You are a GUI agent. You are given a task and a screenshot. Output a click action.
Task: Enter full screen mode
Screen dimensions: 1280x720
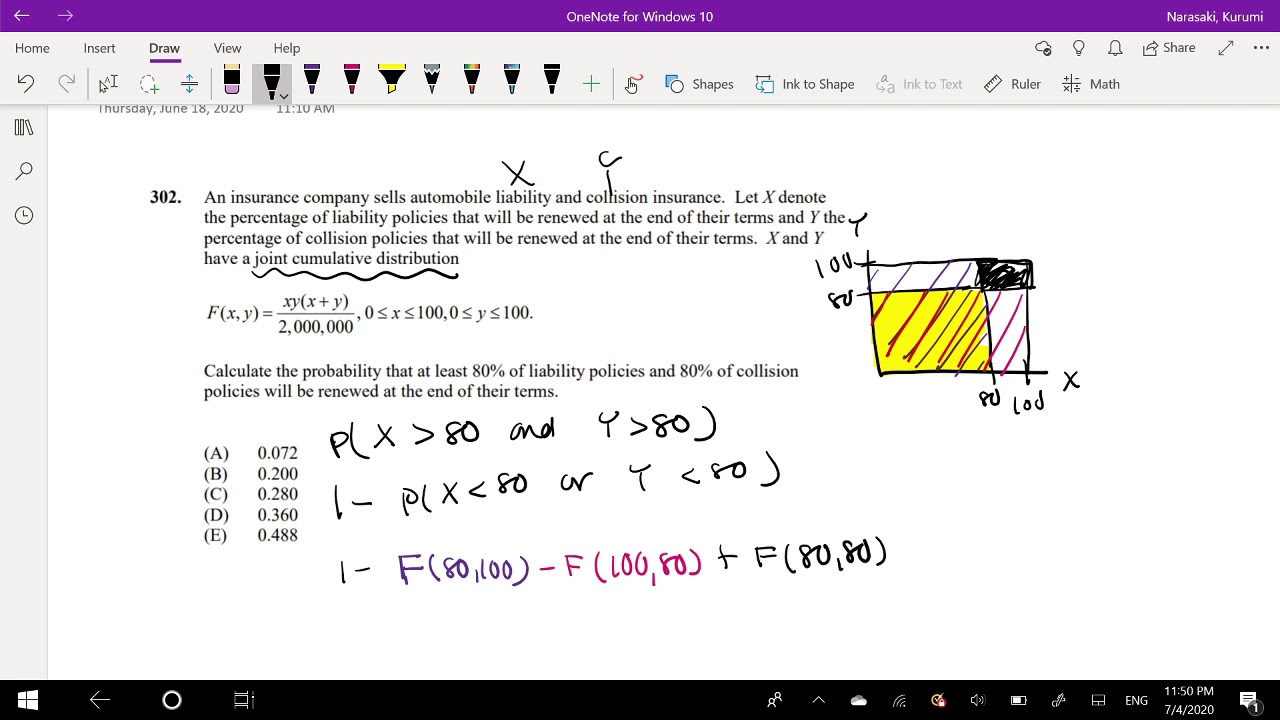[x=1226, y=48]
